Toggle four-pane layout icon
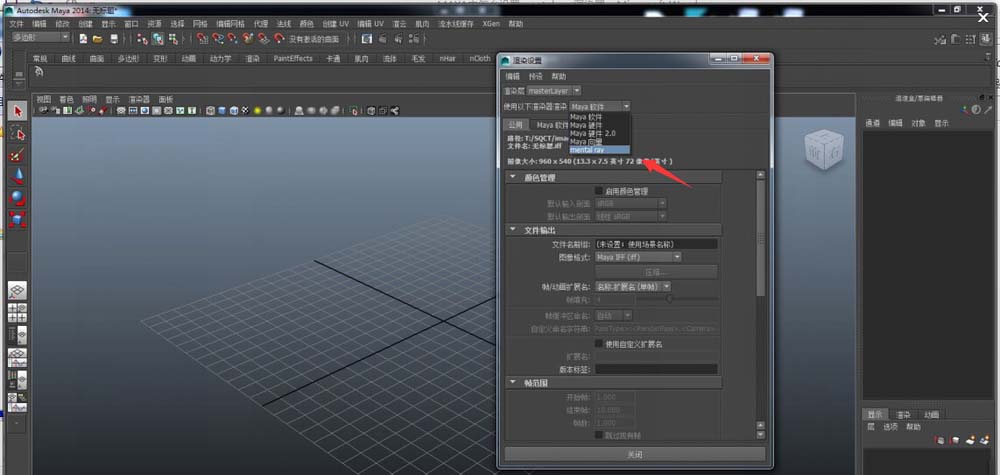The width and height of the screenshot is (1000, 475). tap(17, 312)
